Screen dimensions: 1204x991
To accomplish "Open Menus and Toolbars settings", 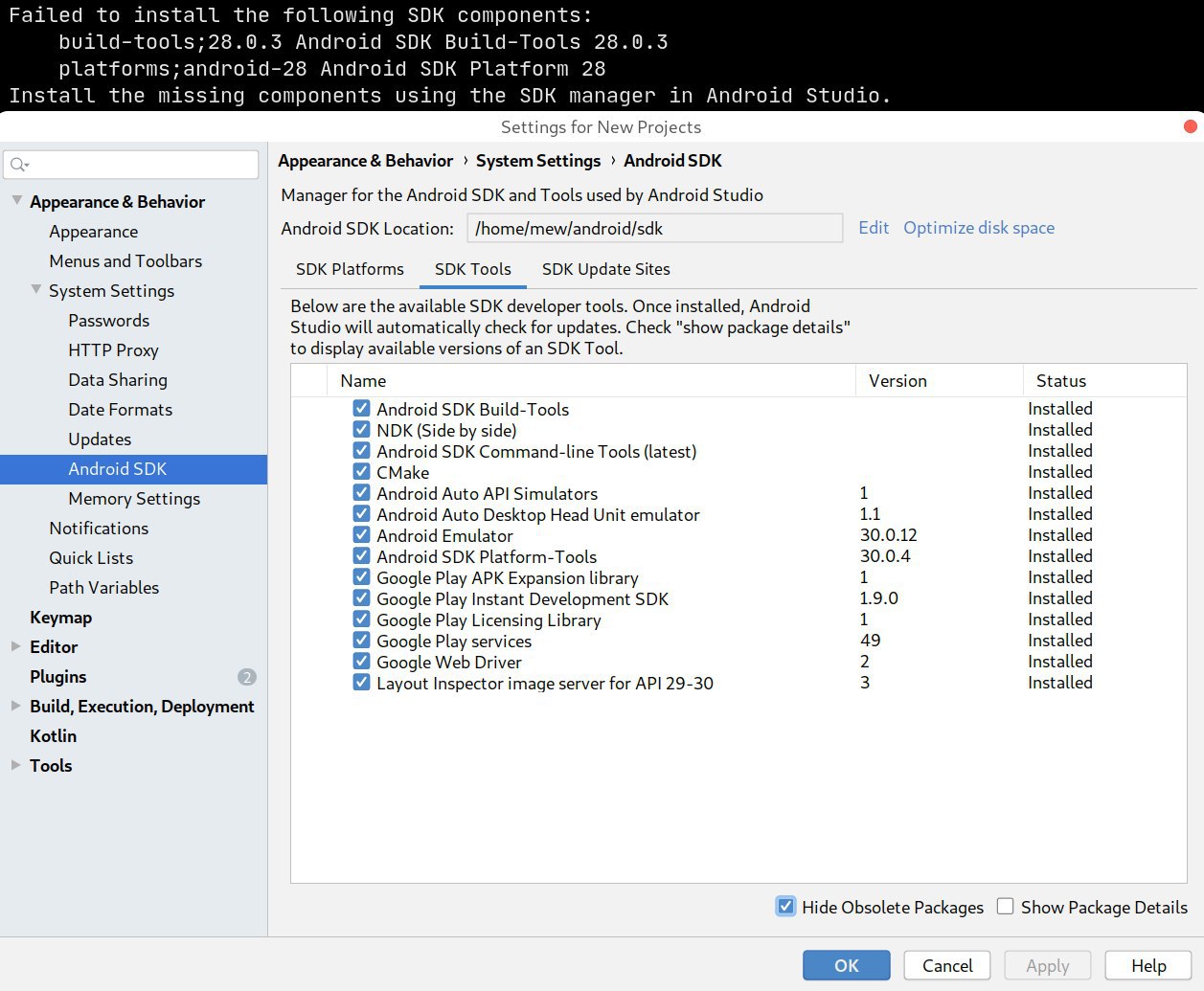I will 125,260.
